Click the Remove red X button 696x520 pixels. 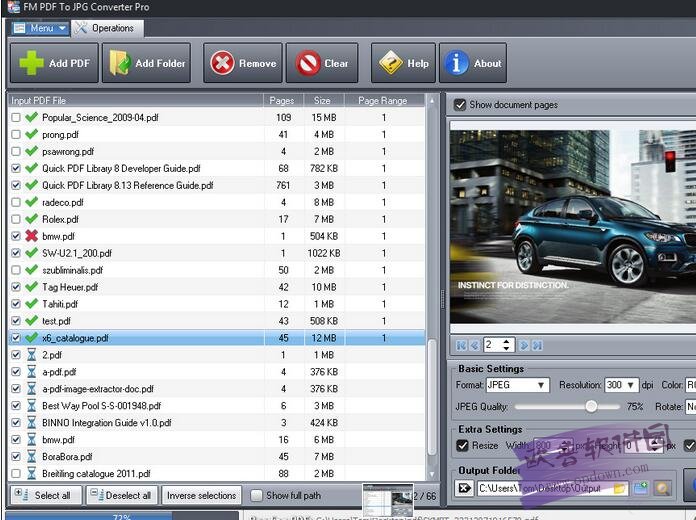point(243,63)
